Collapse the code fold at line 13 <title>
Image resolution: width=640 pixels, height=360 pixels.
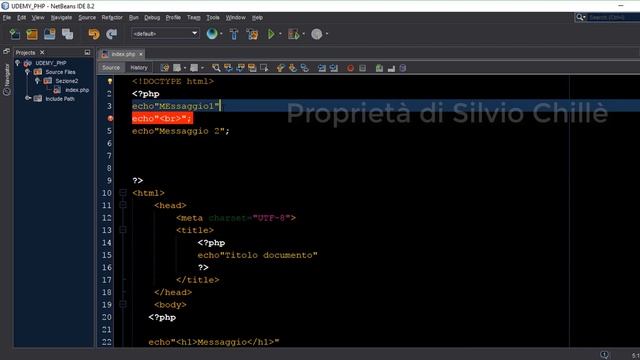pos(123,230)
